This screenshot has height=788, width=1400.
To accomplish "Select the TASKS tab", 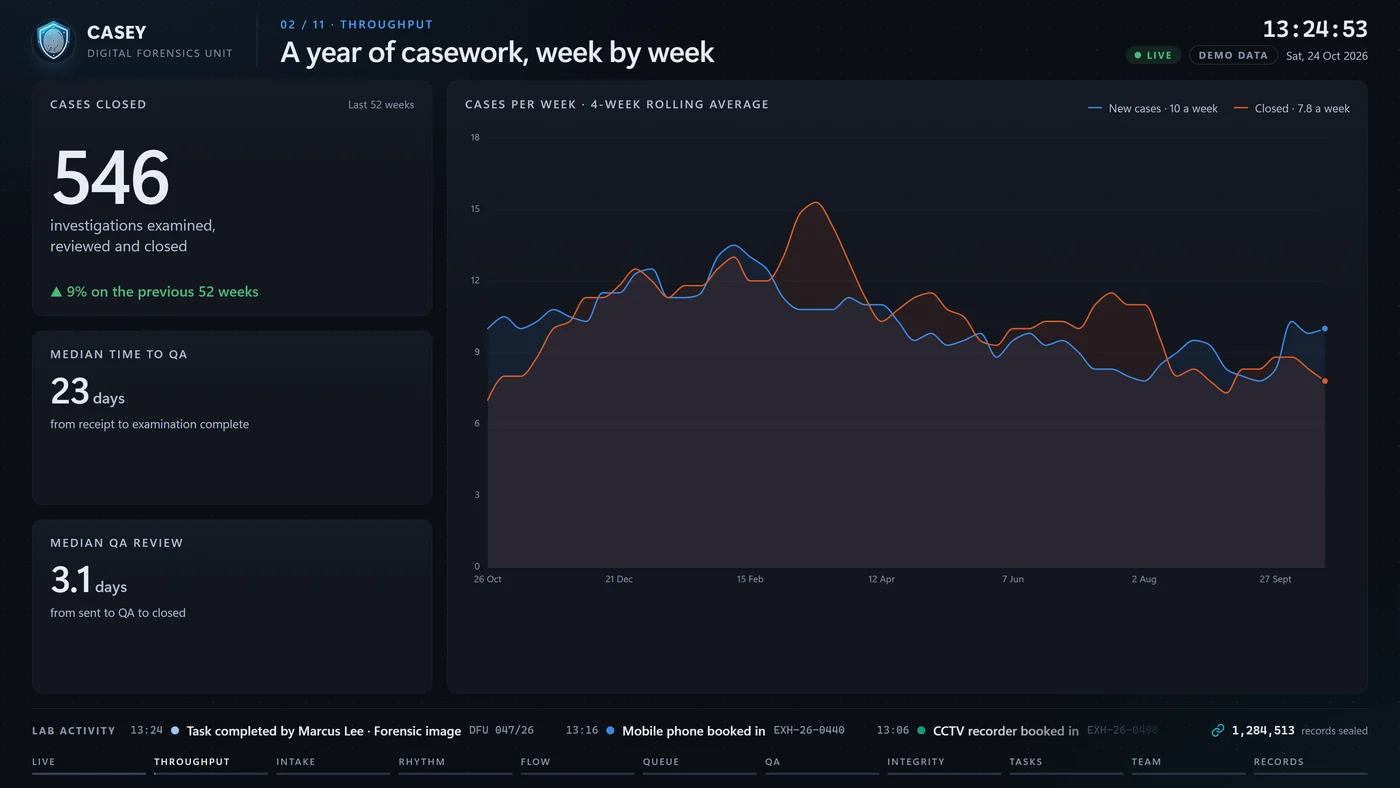I will click(1066, 763).
